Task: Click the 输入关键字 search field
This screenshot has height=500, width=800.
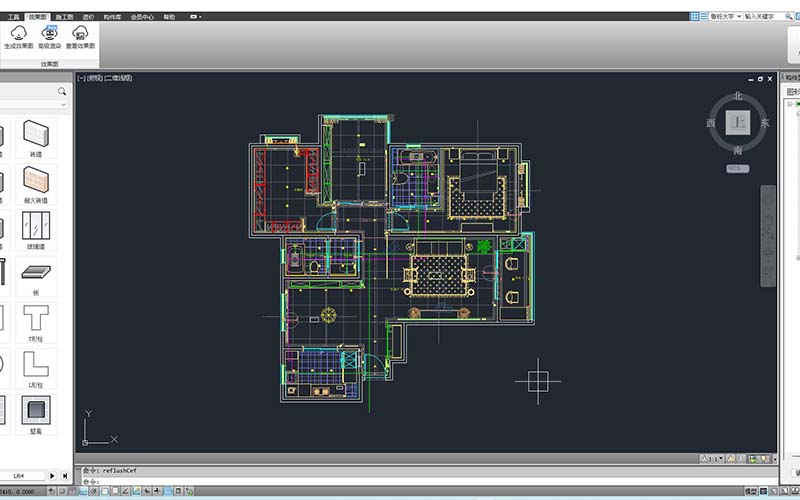Action: pos(763,16)
